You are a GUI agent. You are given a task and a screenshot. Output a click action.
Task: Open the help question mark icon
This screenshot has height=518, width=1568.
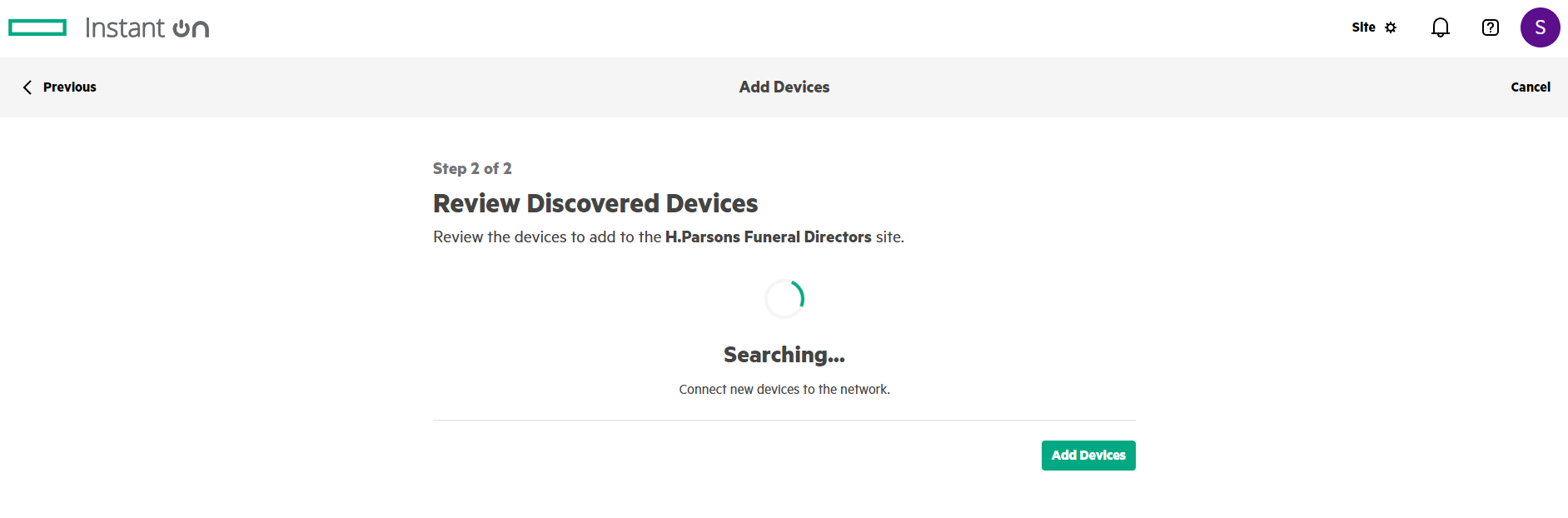1490,27
